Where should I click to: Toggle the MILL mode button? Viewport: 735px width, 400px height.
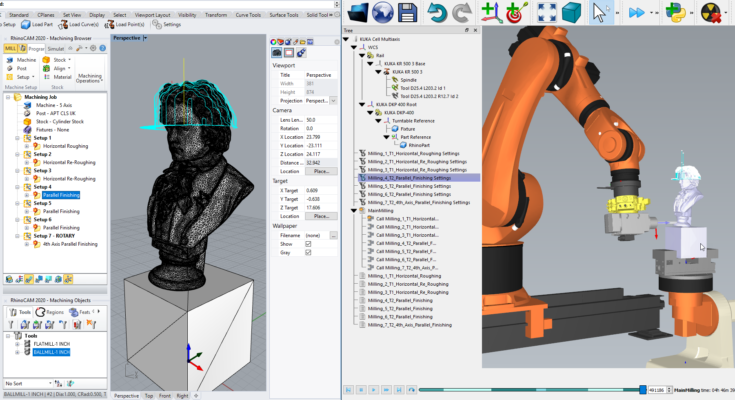coord(10,48)
